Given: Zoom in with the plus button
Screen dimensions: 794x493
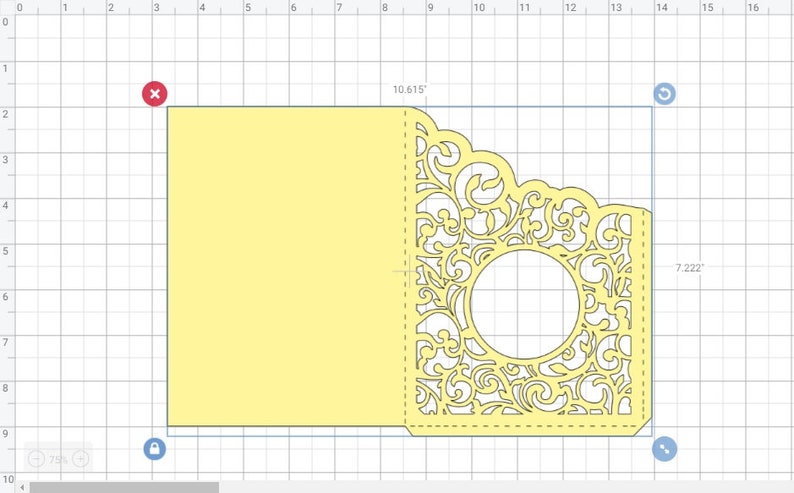Looking at the screenshot, I should click(81, 459).
